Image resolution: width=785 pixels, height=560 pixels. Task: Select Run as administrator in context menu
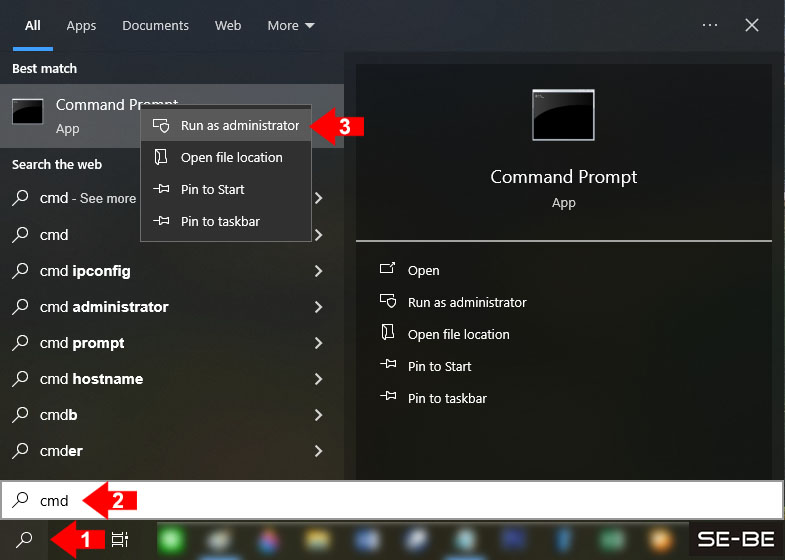239,126
